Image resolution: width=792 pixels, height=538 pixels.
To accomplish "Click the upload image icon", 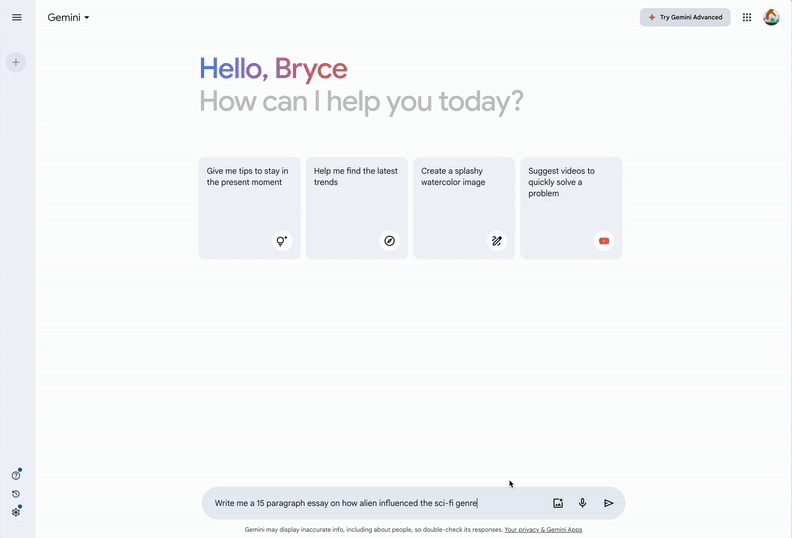I will (x=558, y=503).
